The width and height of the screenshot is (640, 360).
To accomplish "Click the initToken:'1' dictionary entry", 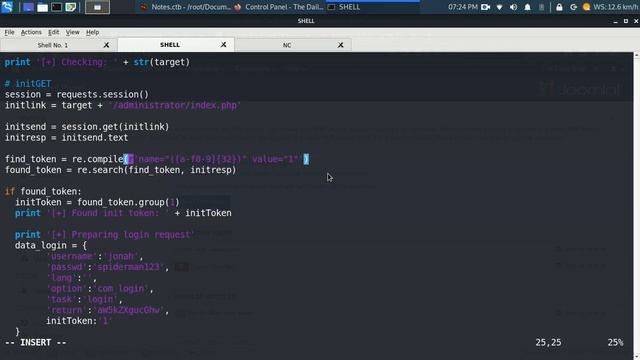I will (79, 321).
